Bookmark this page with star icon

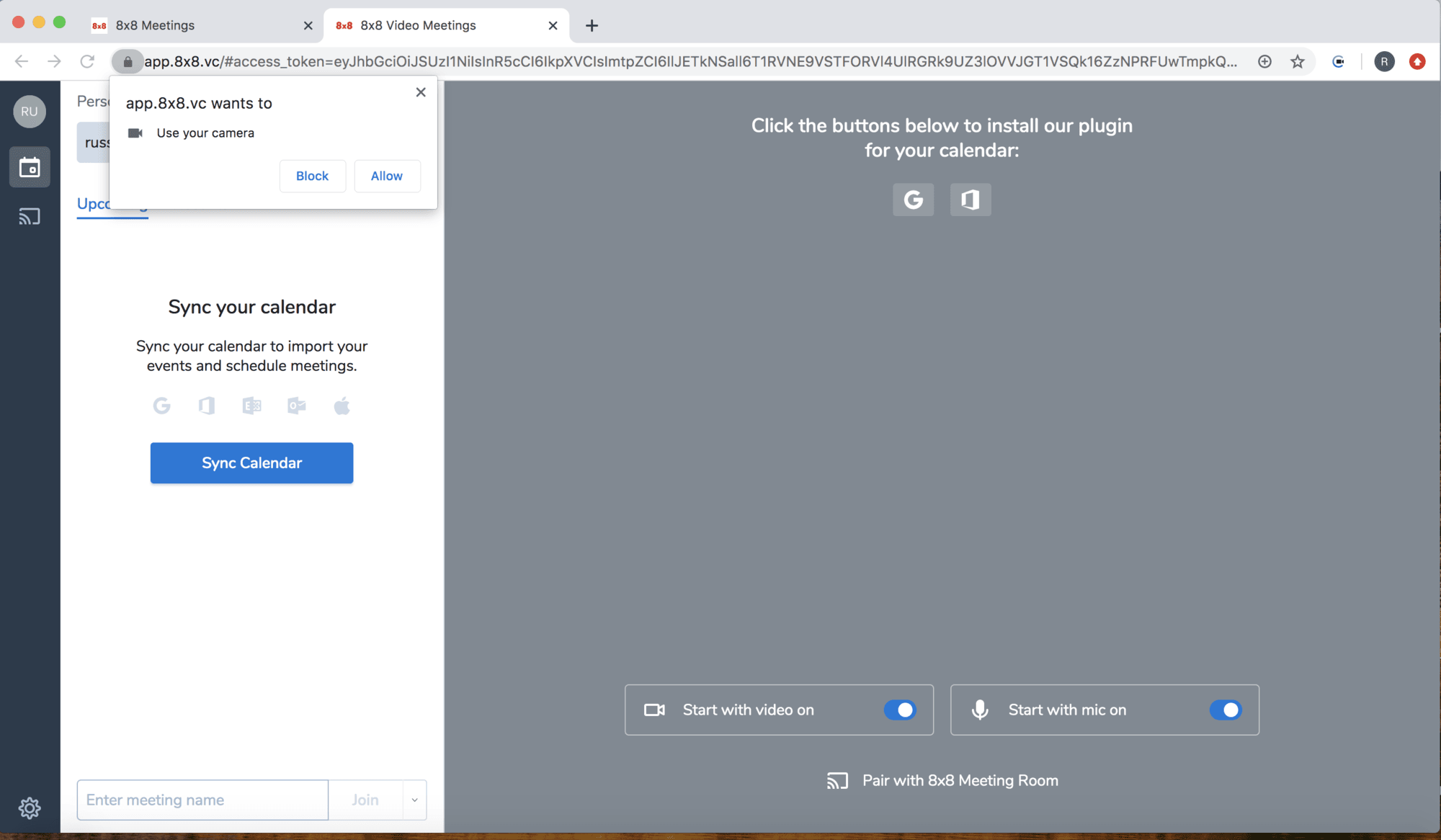click(x=1298, y=62)
